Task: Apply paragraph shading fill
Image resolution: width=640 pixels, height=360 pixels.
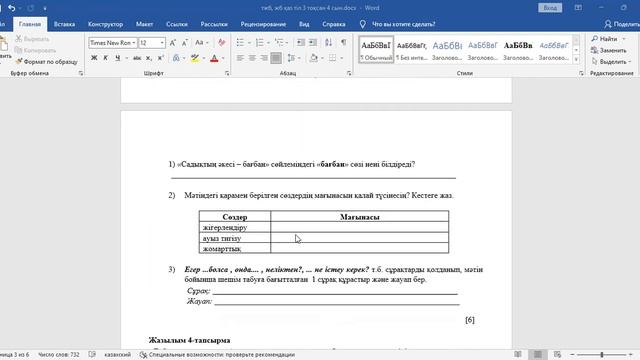Action: tap(313, 58)
